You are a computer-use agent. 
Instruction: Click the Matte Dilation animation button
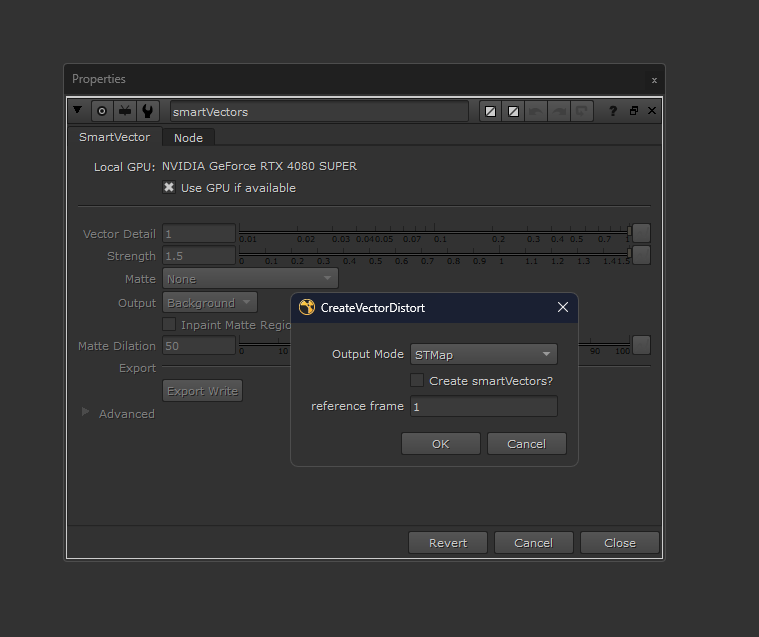tap(641, 345)
